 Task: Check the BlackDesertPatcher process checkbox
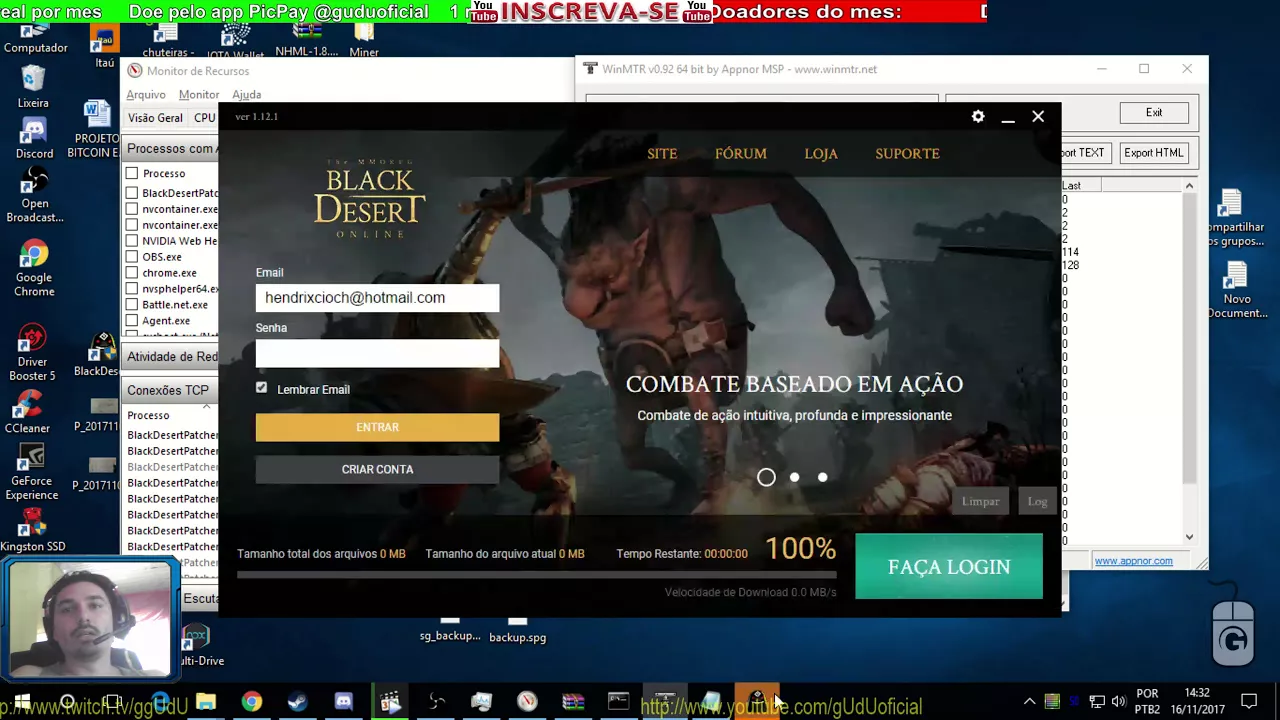pyautogui.click(x=132, y=193)
